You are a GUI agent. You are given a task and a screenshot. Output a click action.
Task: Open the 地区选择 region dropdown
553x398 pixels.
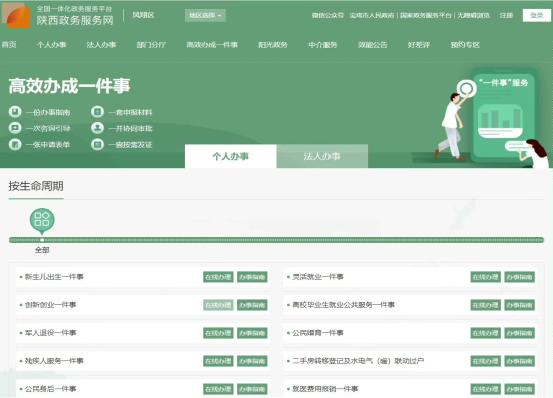[x=205, y=15]
